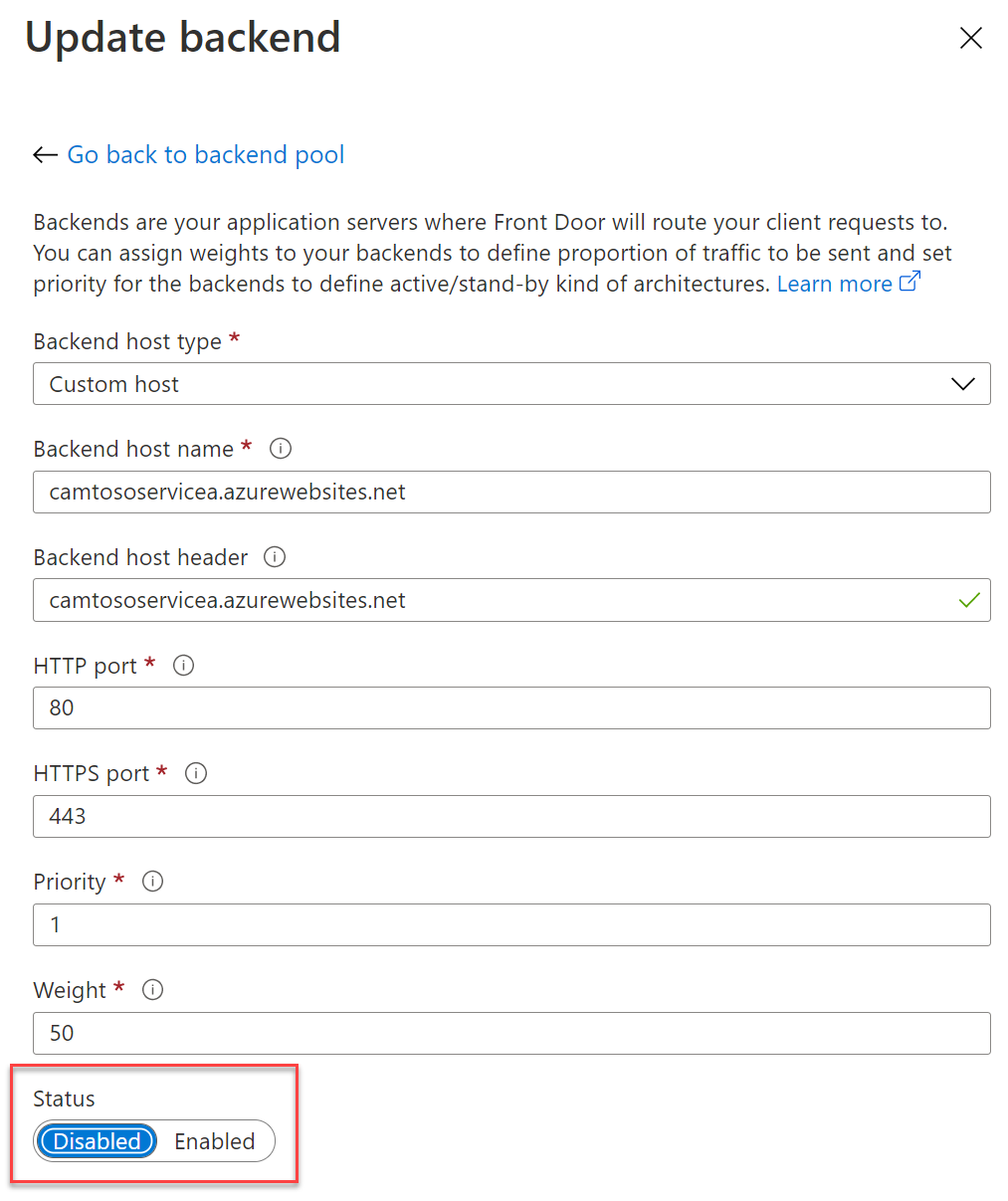Set Status toggle to Enabled

[x=215, y=1141]
